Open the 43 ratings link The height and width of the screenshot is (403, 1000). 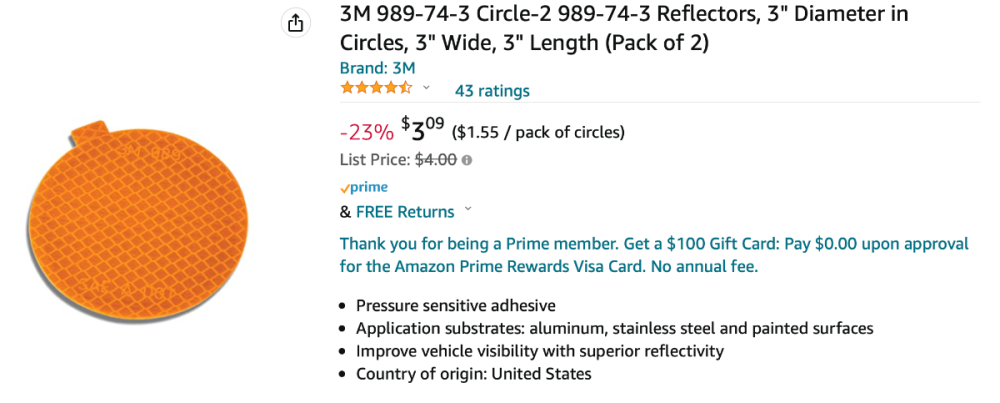[492, 91]
